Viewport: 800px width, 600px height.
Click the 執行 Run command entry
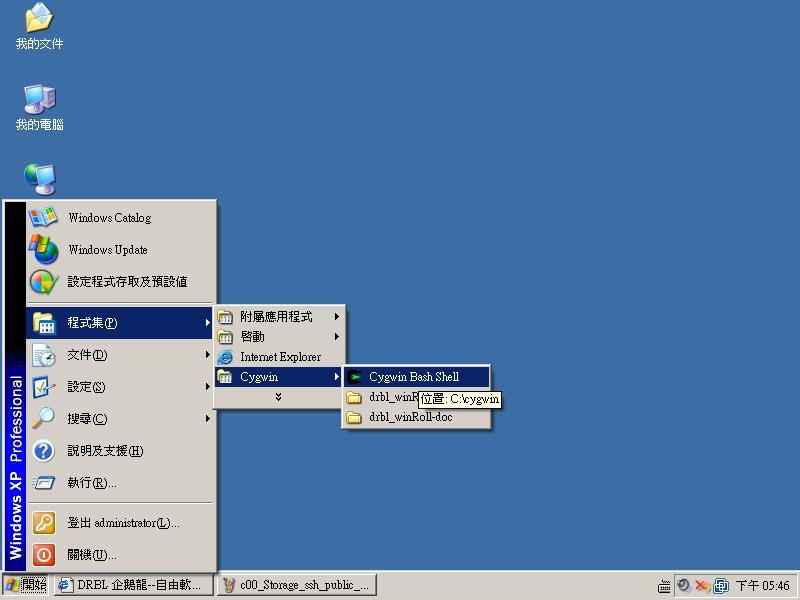pos(92,483)
